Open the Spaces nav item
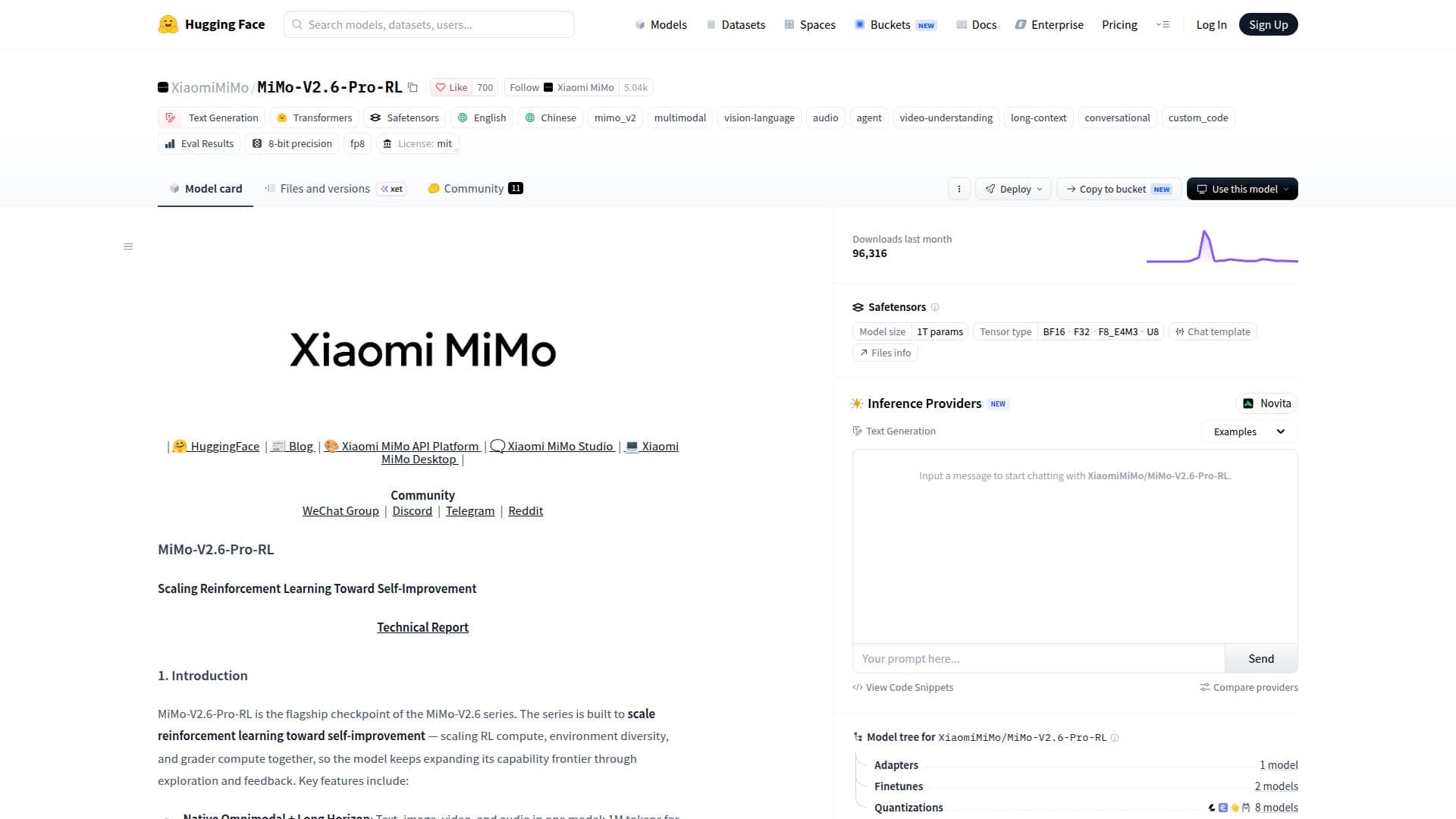 tap(809, 24)
